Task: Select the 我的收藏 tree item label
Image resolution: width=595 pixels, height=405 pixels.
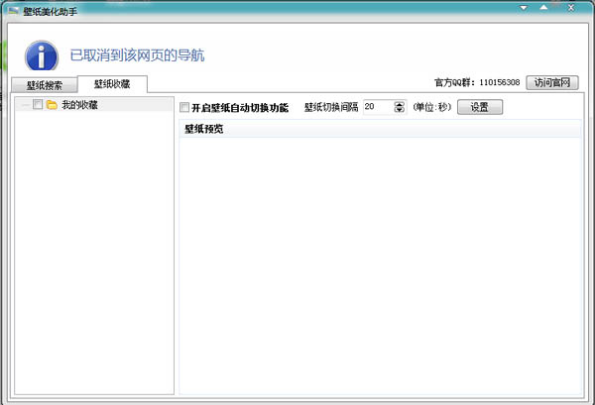Action: (x=80, y=105)
